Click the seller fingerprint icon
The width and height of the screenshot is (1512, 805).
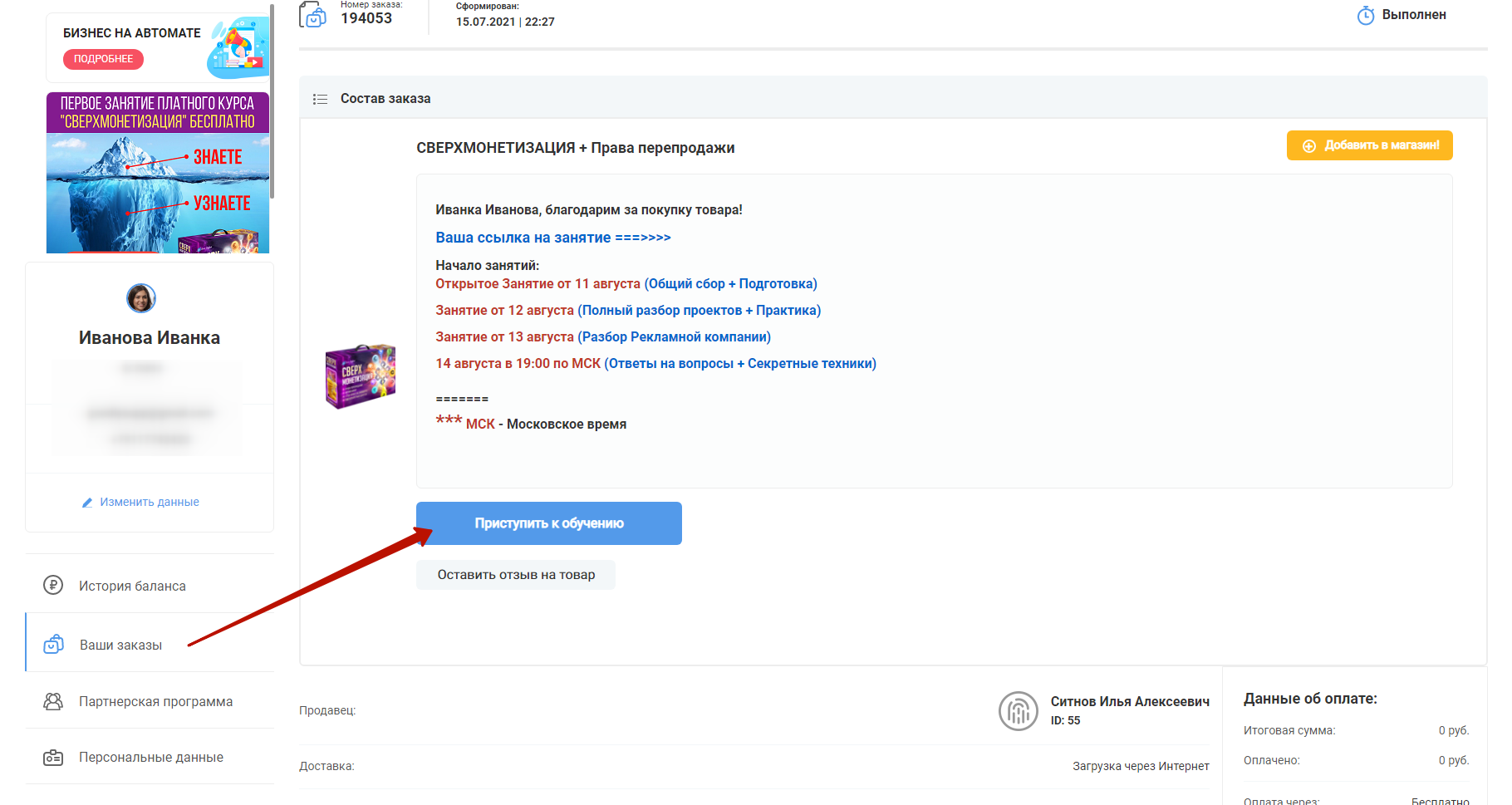[x=1019, y=711]
